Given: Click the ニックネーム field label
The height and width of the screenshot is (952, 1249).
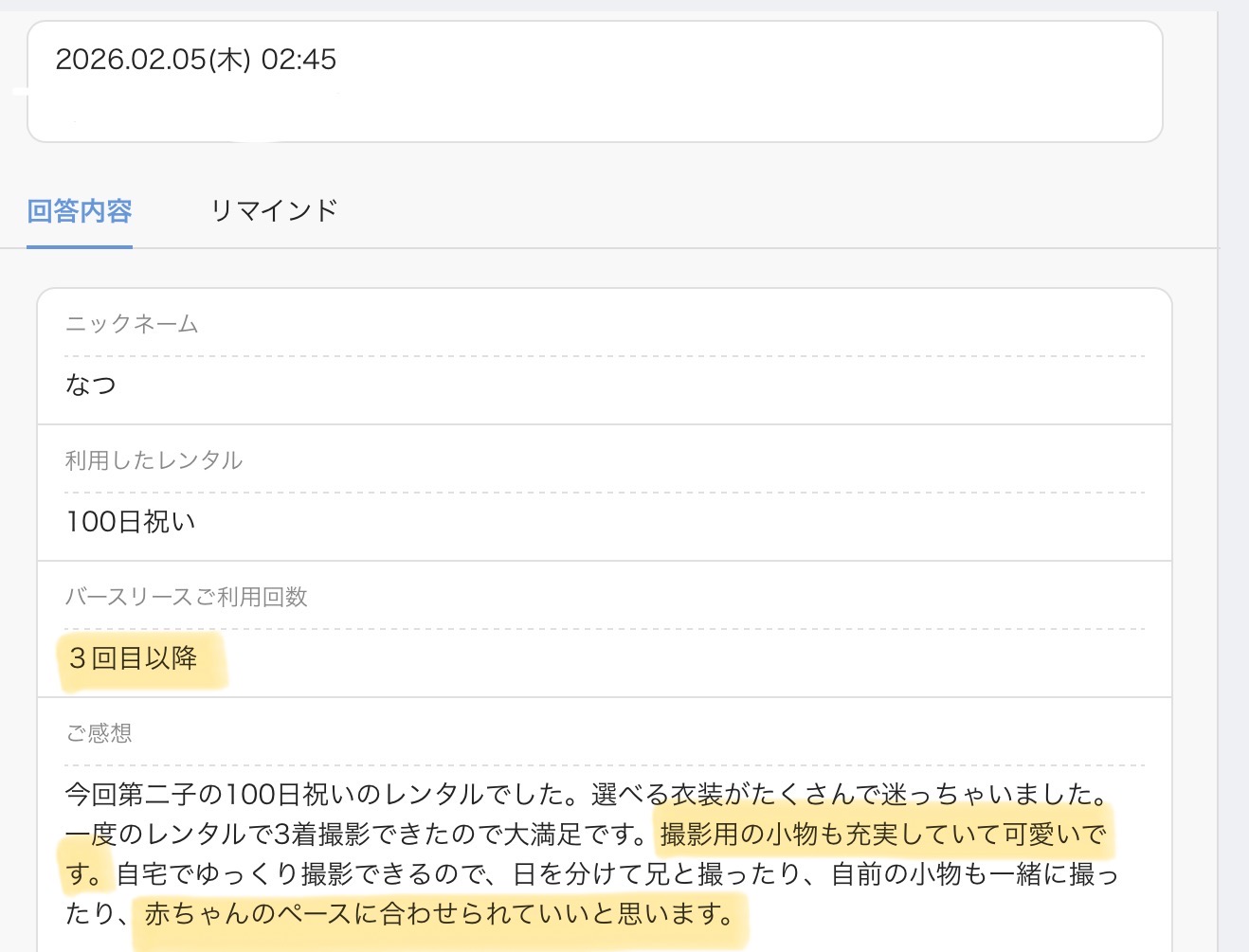Looking at the screenshot, I should coord(132,324).
